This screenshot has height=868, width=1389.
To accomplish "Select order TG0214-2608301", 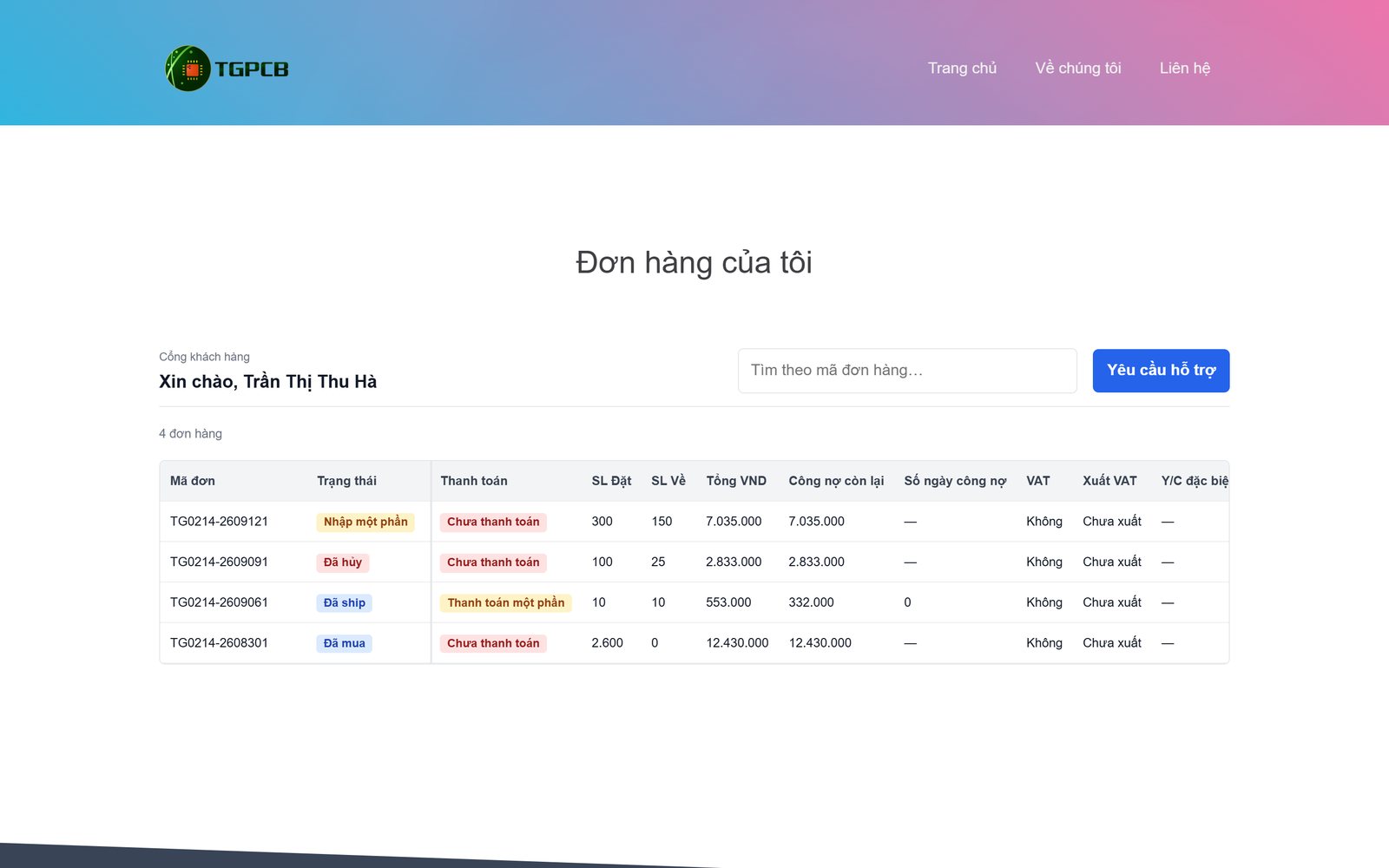I will point(219,643).
